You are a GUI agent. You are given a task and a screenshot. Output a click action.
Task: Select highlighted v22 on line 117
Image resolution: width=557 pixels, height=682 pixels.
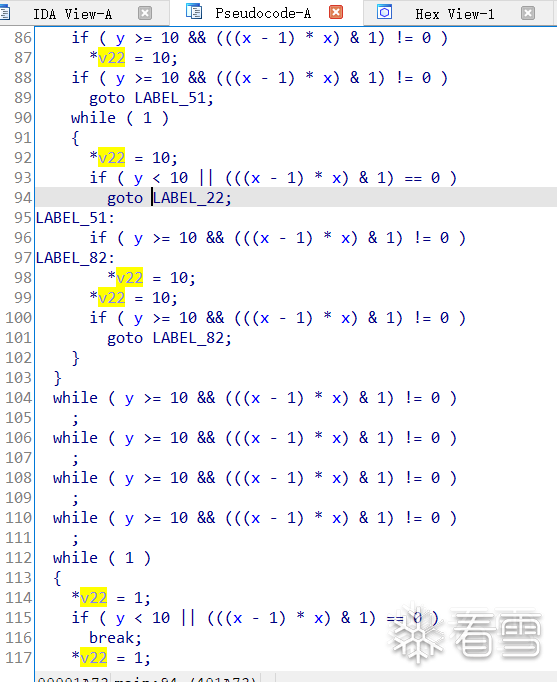click(93, 658)
